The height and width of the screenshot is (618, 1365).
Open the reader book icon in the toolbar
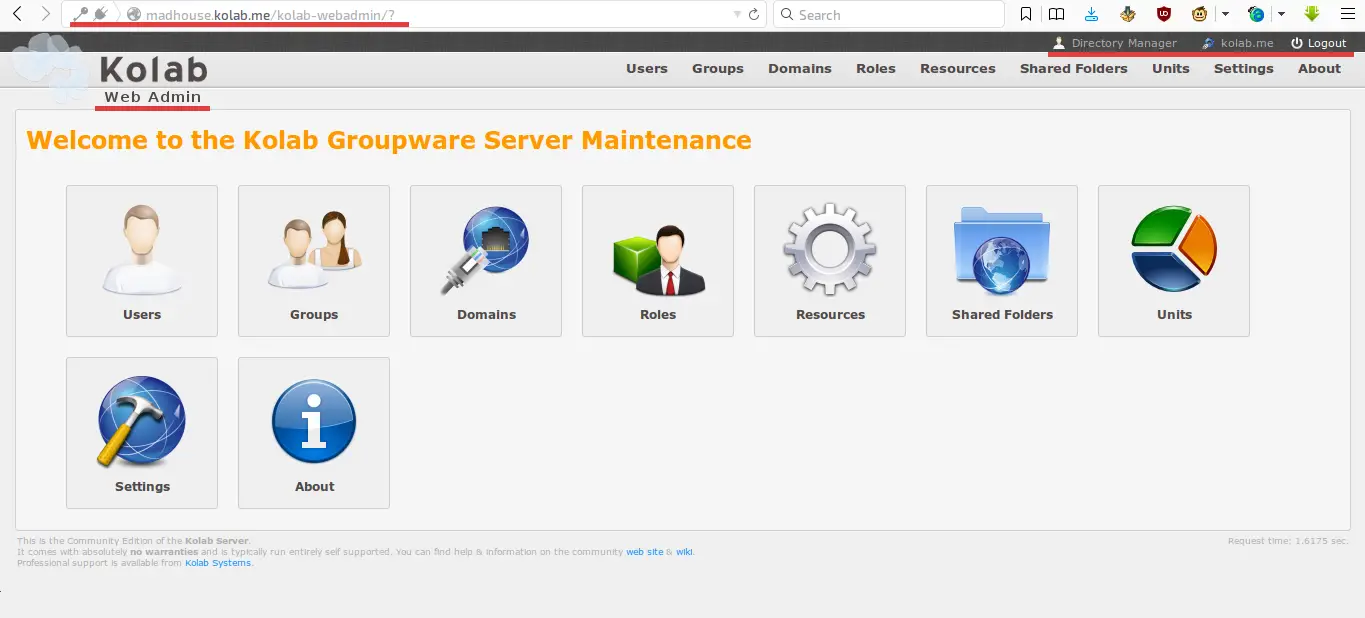point(1056,14)
